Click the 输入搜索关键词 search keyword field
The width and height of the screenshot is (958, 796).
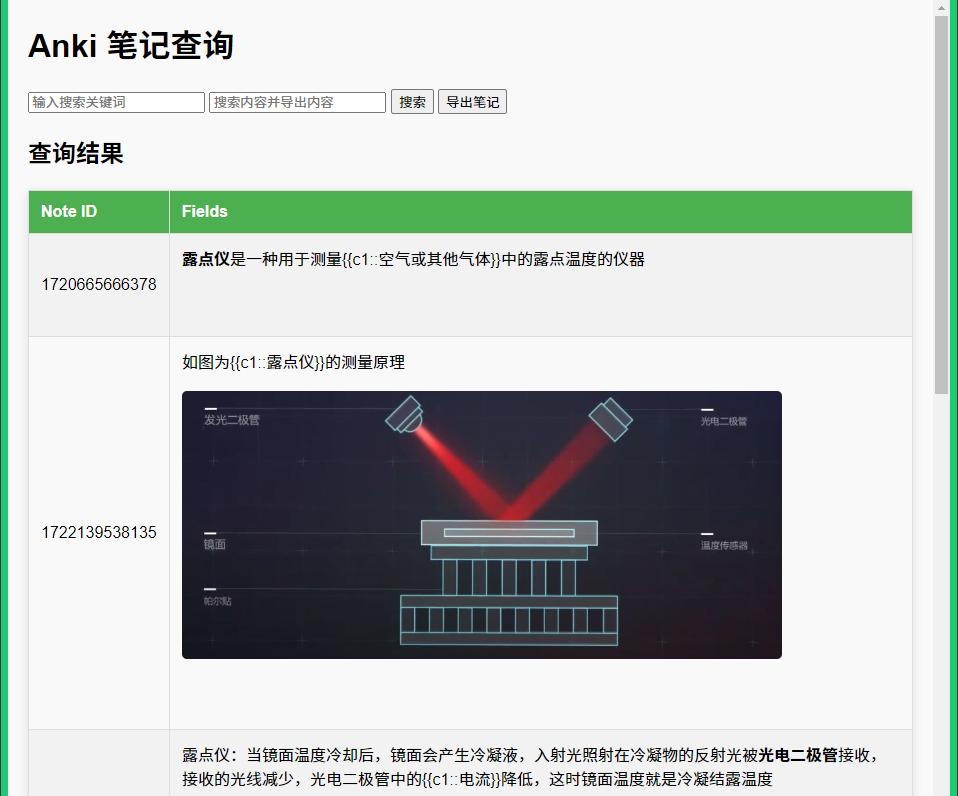coord(116,102)
